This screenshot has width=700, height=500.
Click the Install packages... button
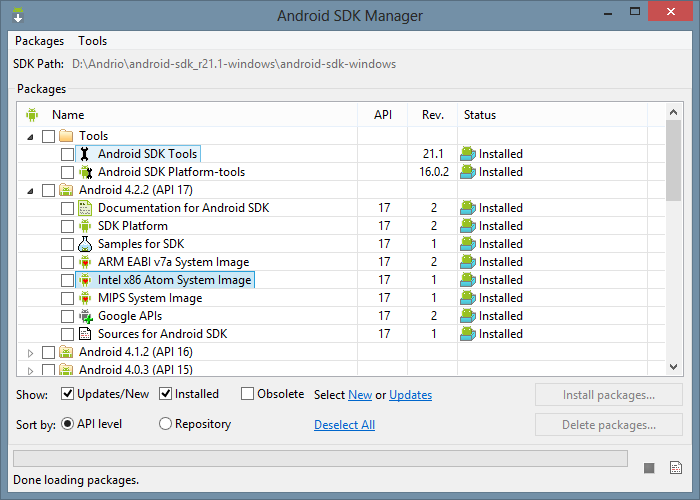pyautogui.click(x=608, y=395)
